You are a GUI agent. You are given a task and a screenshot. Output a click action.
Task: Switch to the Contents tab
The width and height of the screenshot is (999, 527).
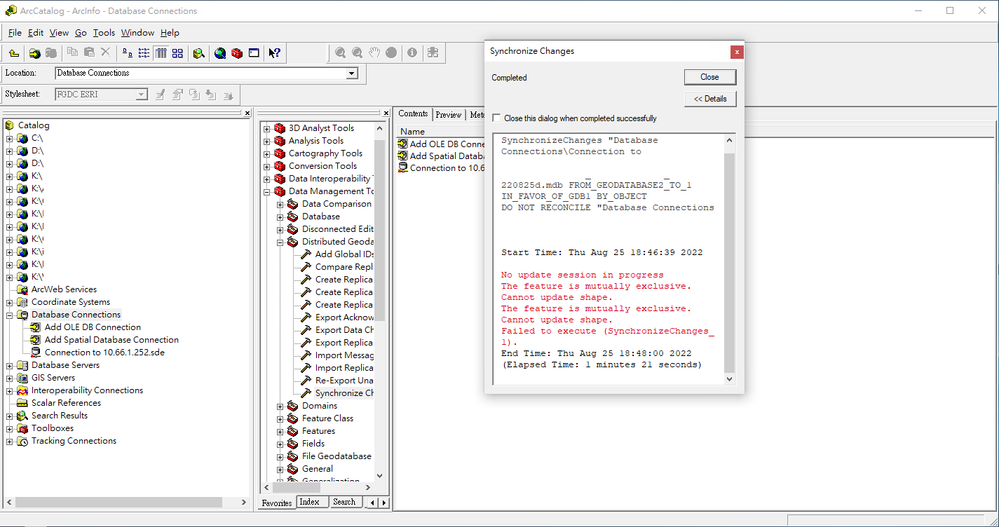[413, 113]
